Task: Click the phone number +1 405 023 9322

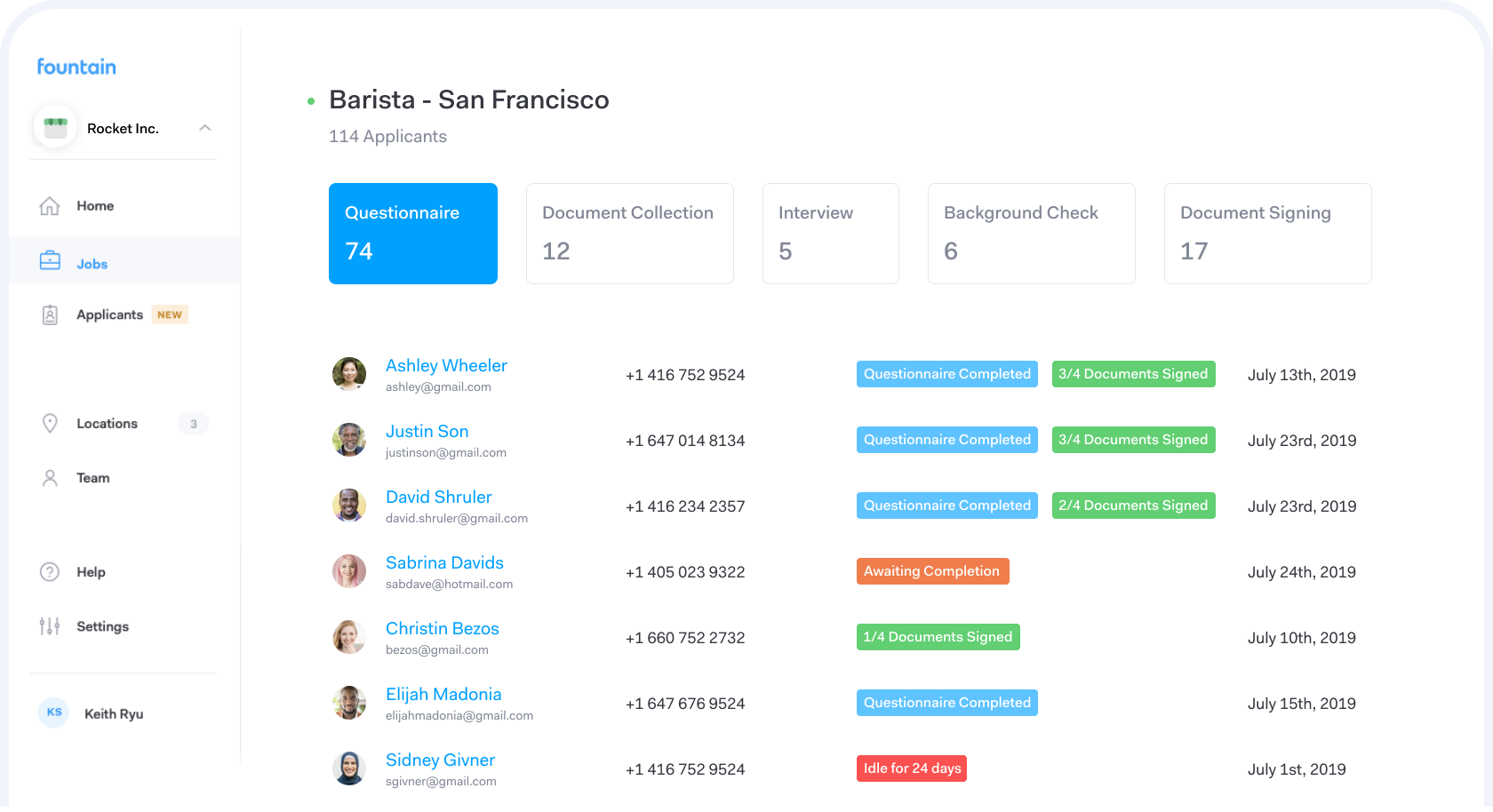Action: pyautogui.click(x=685, y=572)
